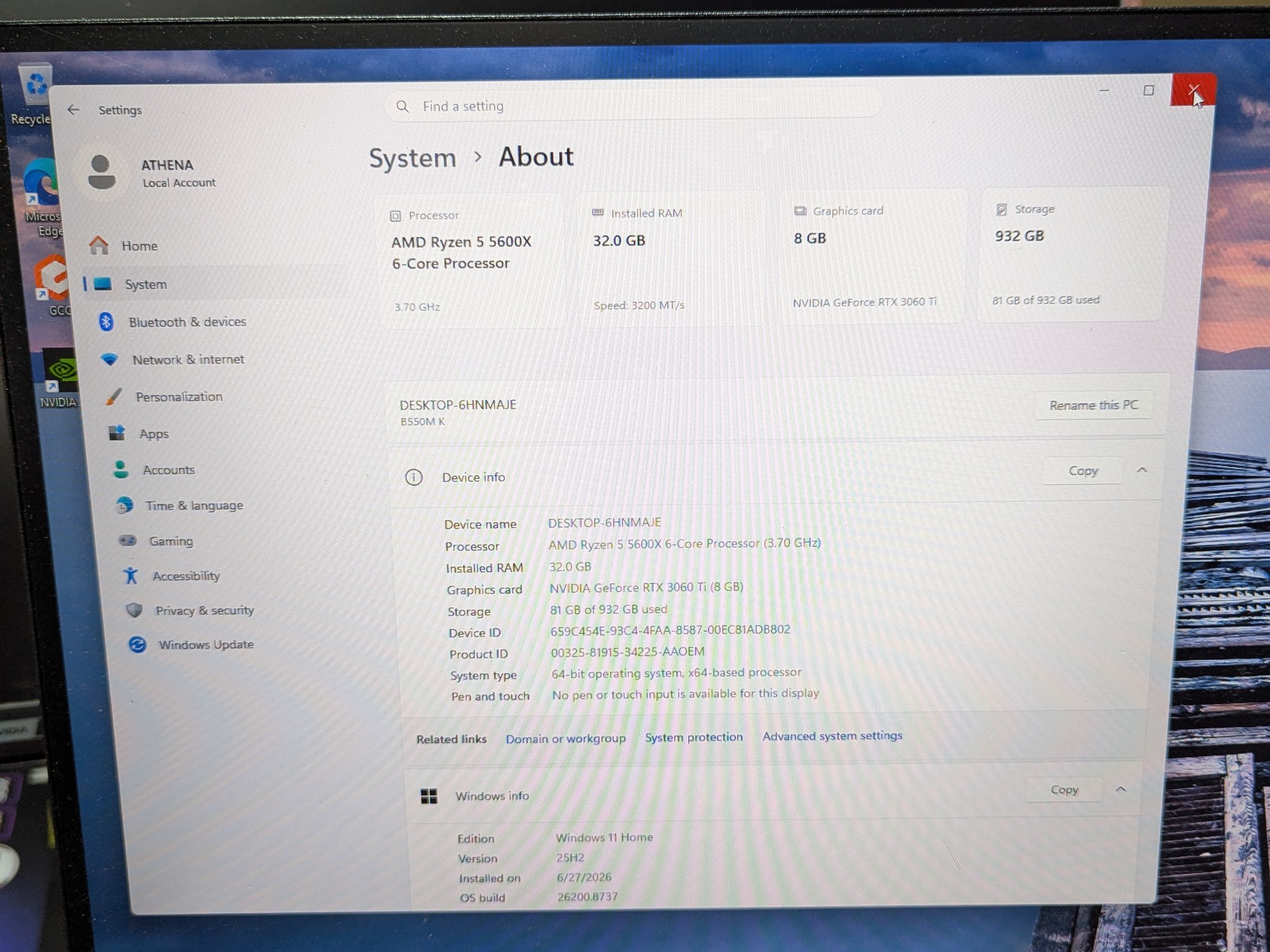Click the Device ID value 659C454E-93C4...

click(670, 630)
